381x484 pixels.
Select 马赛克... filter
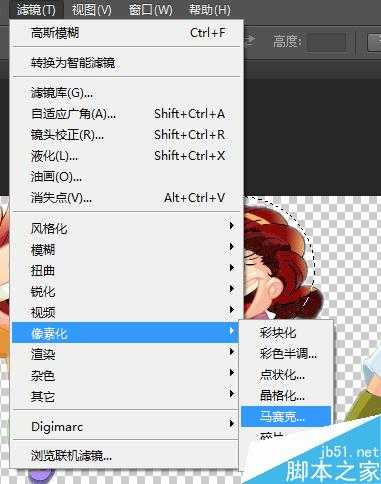click(x=286, y=416)
